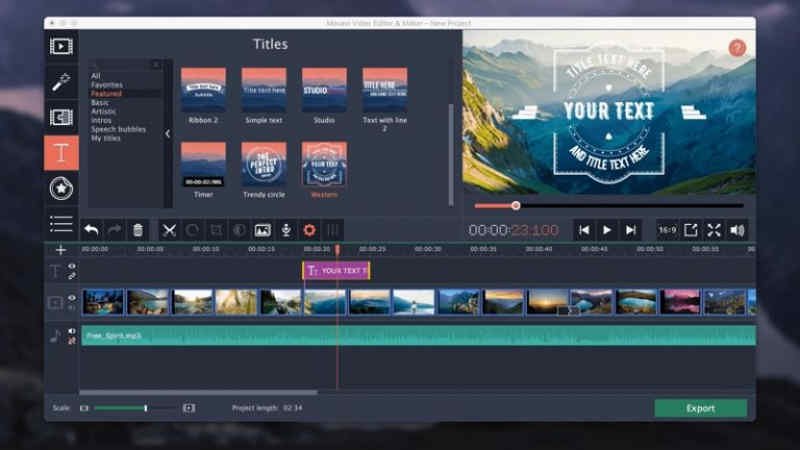Click the timeline horizontal scrollbar

[198, 392]
